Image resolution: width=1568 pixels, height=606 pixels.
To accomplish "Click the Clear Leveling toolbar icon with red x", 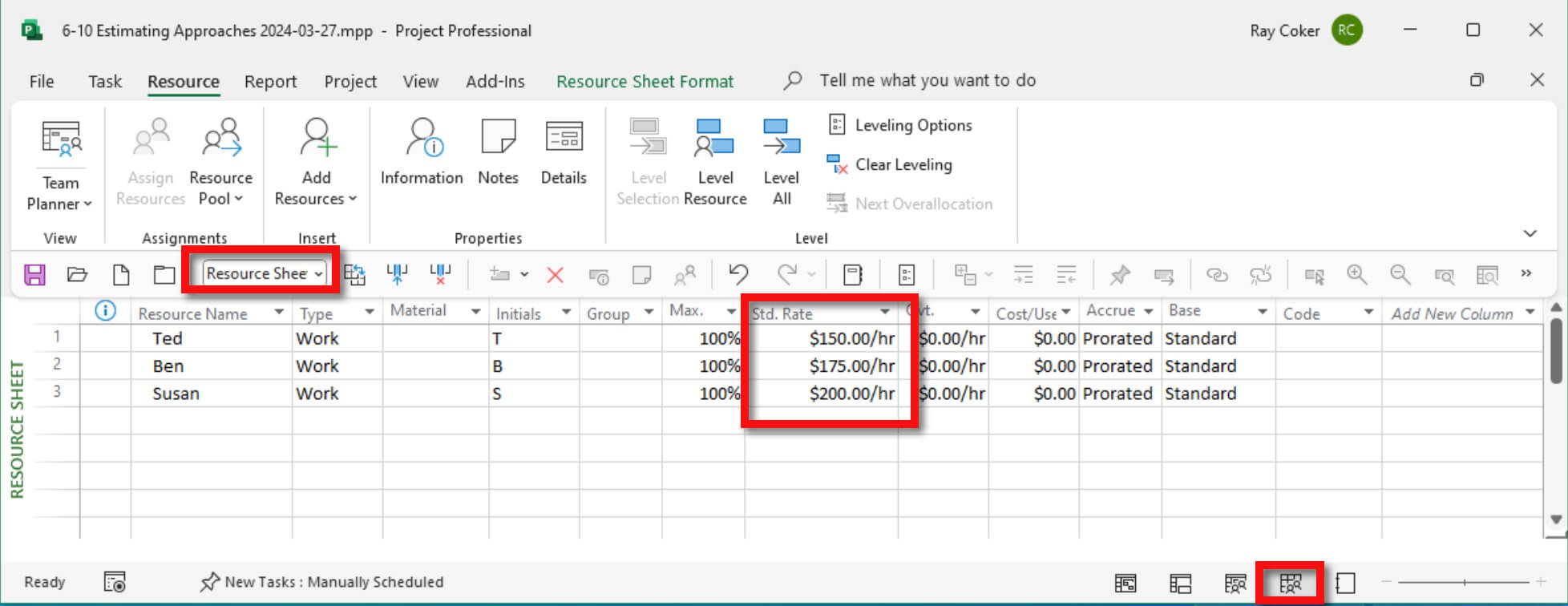I will click(x=440, y=275).
